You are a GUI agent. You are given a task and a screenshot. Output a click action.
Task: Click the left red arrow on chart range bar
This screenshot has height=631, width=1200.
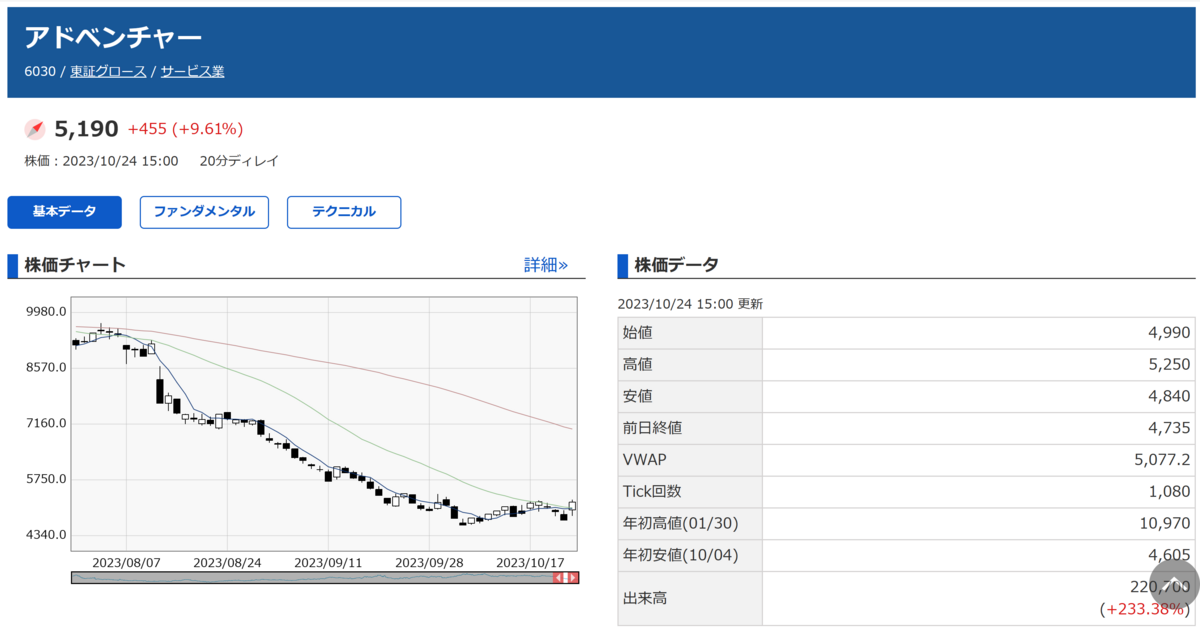560,578
